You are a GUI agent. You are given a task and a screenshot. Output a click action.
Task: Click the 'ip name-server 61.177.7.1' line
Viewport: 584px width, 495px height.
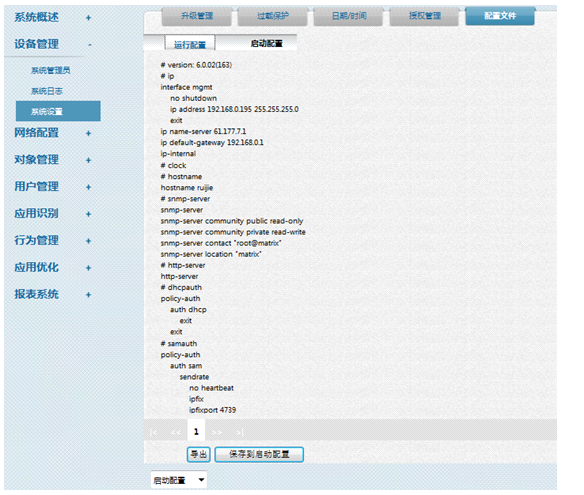click(x=203, y=131)
